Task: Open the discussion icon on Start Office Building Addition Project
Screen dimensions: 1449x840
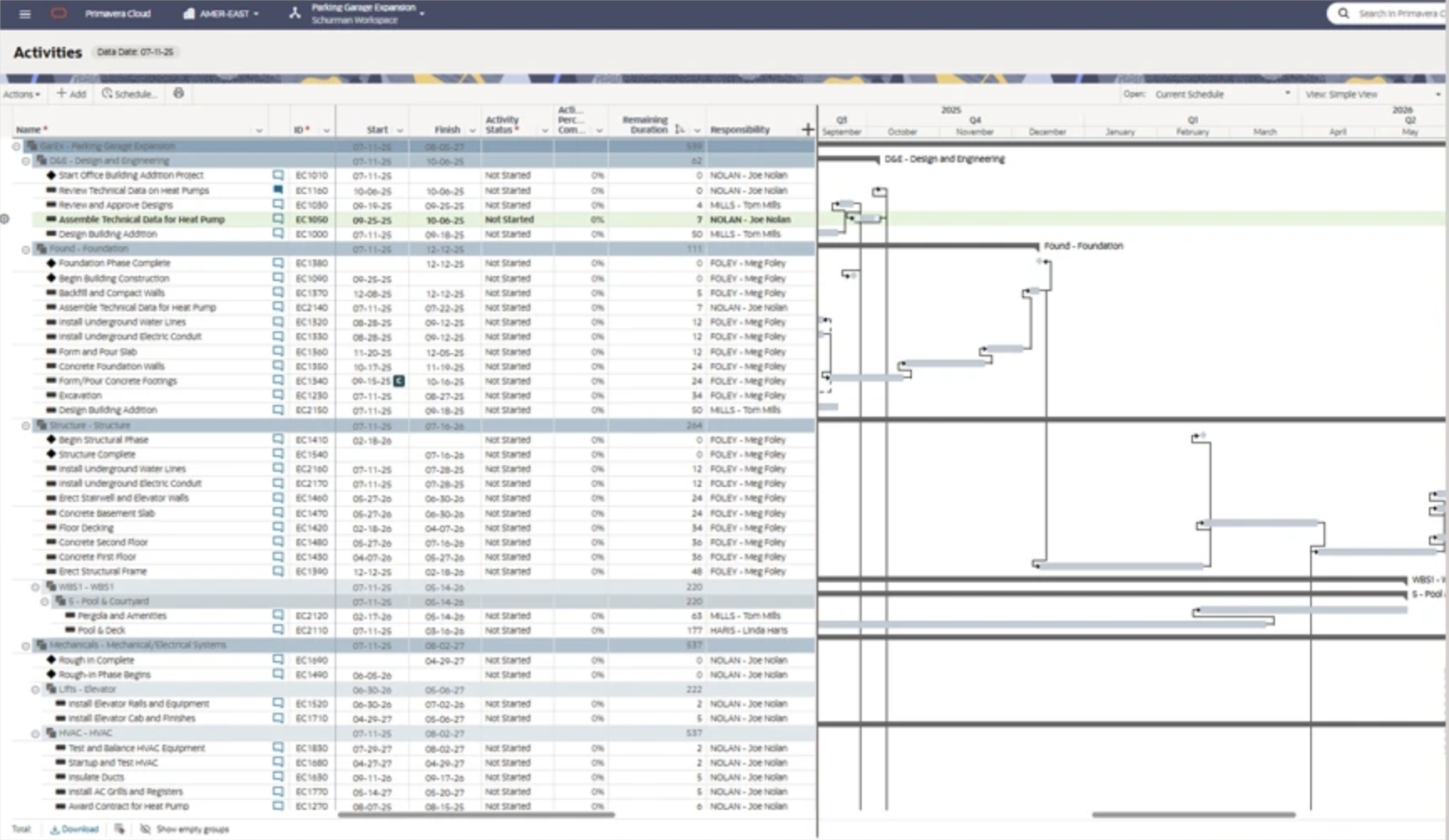Action: coord(277,175)
